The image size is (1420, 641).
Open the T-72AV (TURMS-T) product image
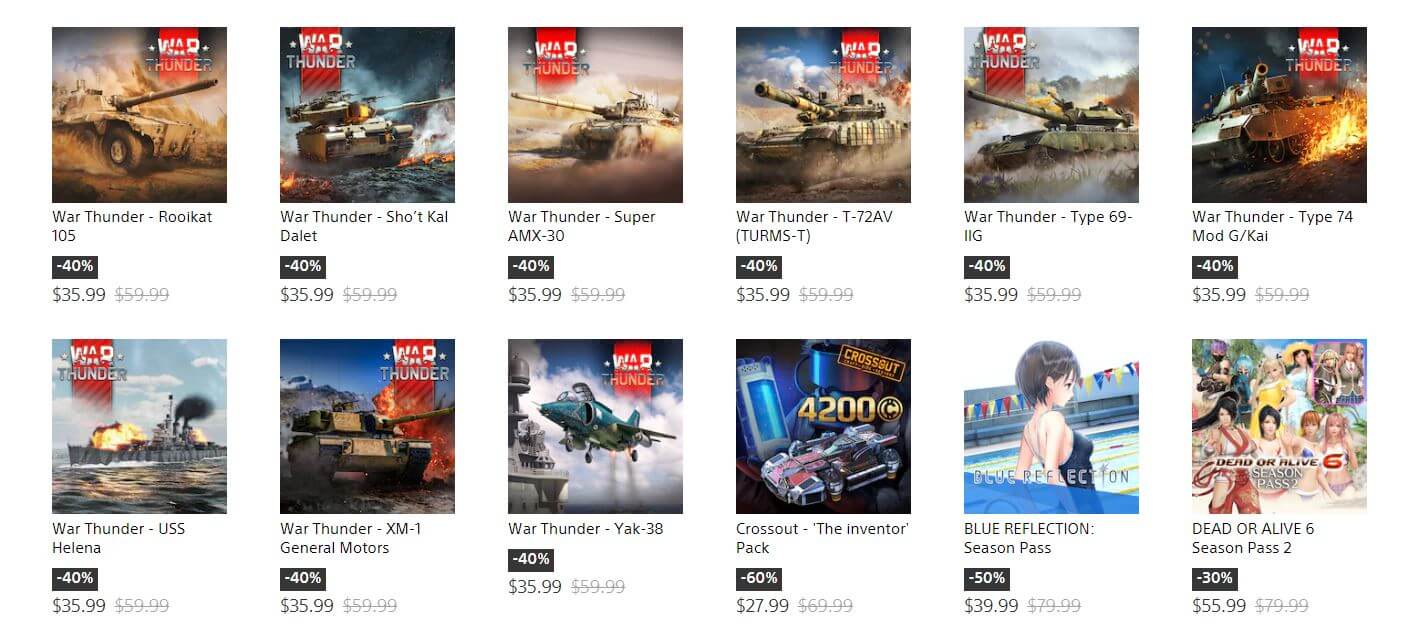pyautogui.click(x=823, y=115)
